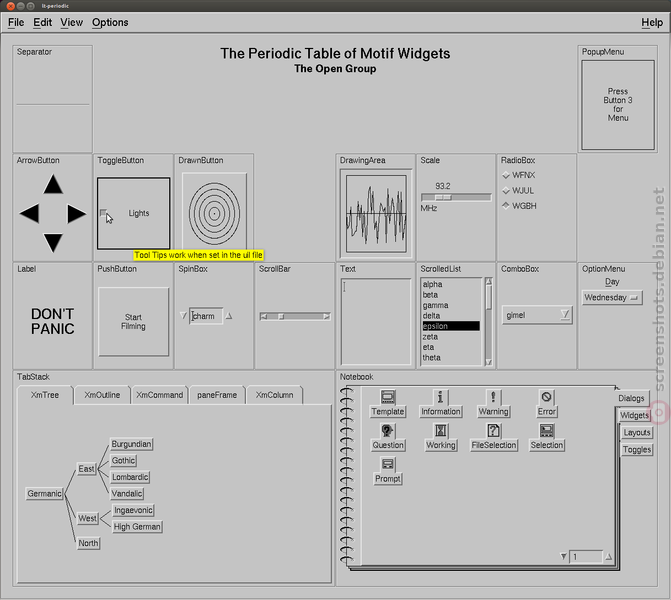This screenshot has width=671, height=600.
Task: Toggle the Lights checkbox
Action: coord(103,213)
